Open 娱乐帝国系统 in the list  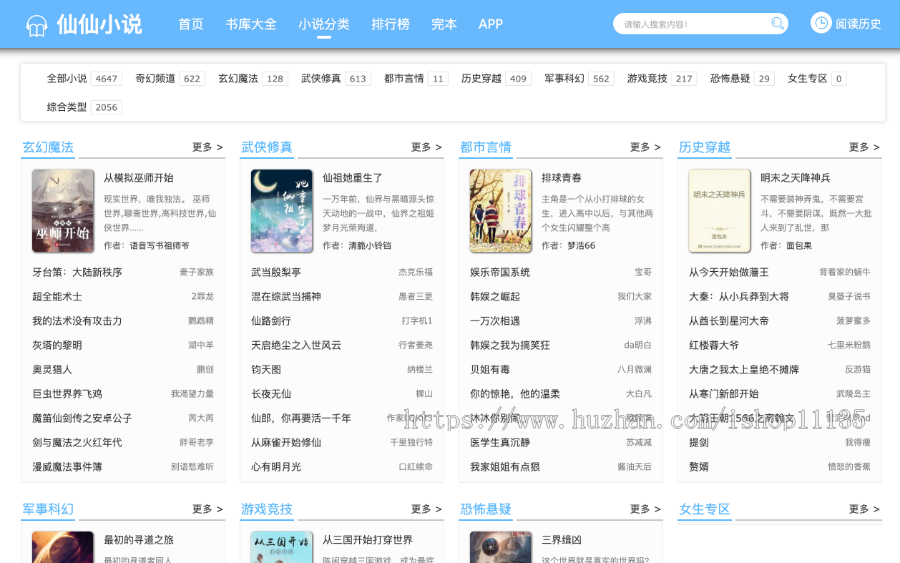(x=500, y=272)
